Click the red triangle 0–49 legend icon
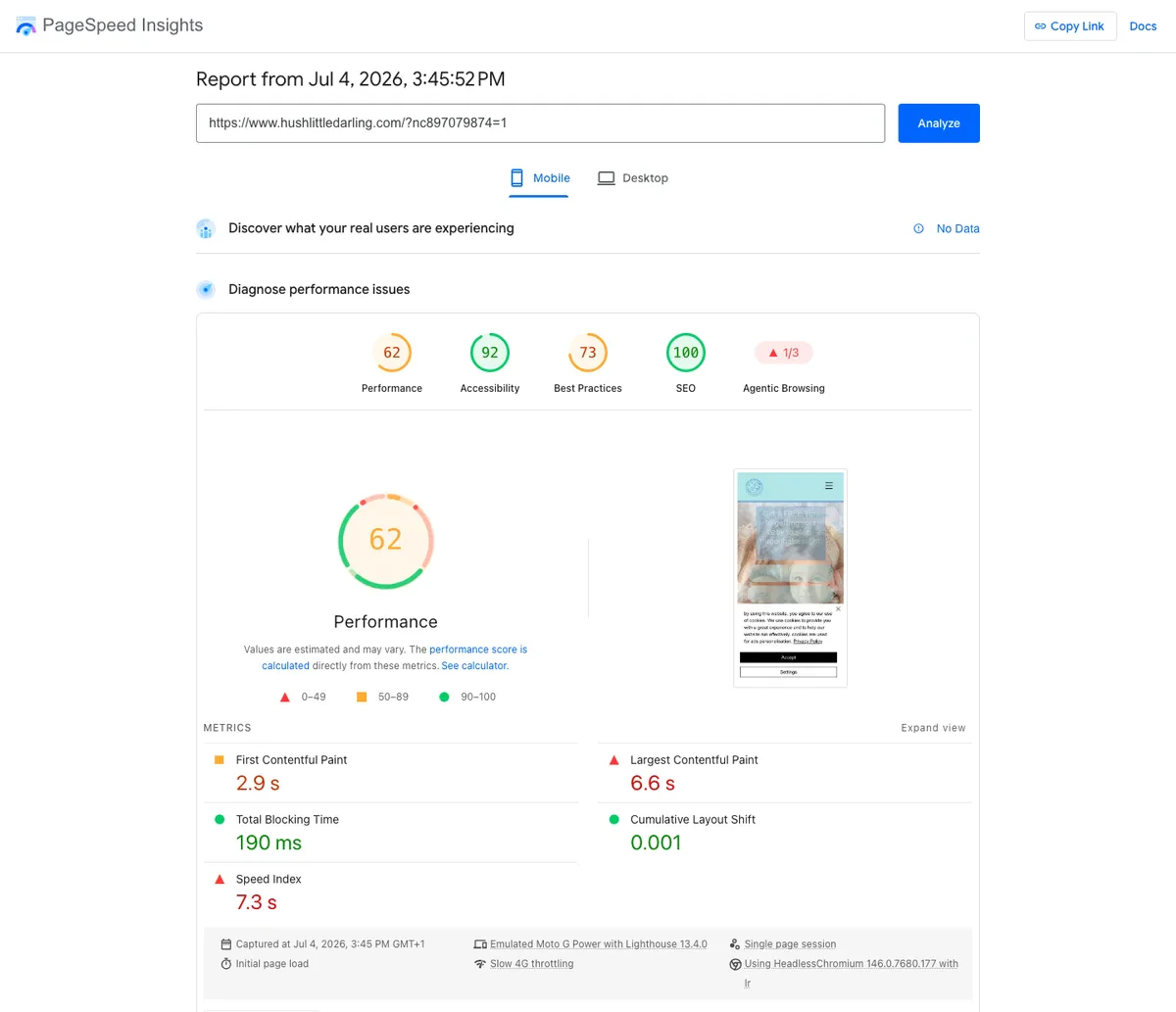This screenshot has width=1176, height=1012. 285,697
